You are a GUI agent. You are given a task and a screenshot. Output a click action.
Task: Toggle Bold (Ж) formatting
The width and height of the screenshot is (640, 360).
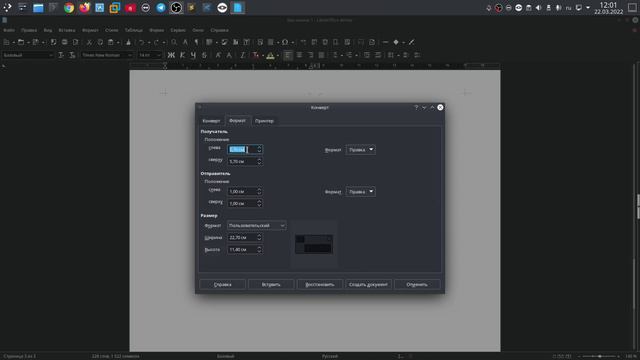click(171, 55)
